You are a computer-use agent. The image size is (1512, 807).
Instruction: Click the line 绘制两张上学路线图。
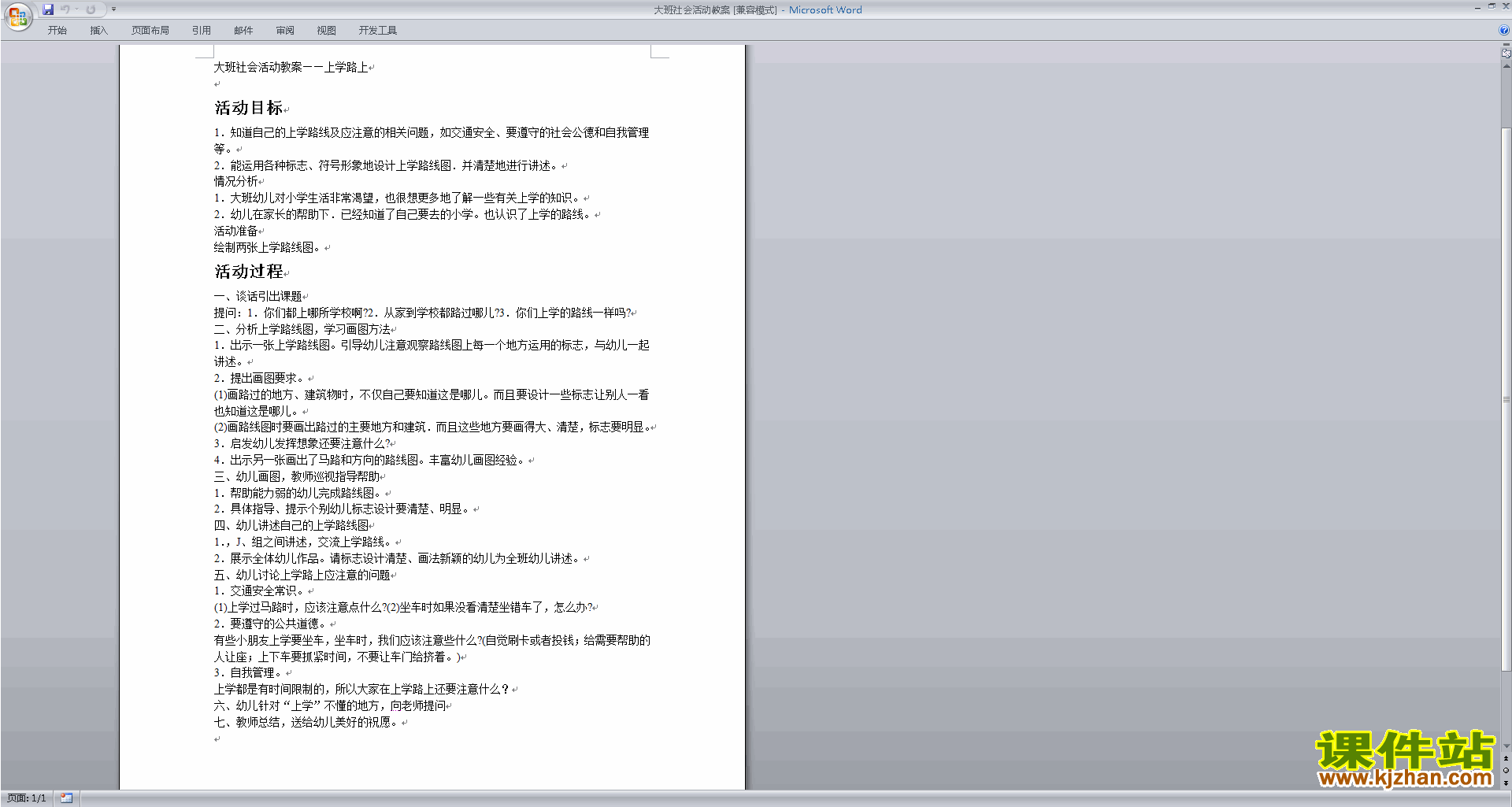click(269, 247)
